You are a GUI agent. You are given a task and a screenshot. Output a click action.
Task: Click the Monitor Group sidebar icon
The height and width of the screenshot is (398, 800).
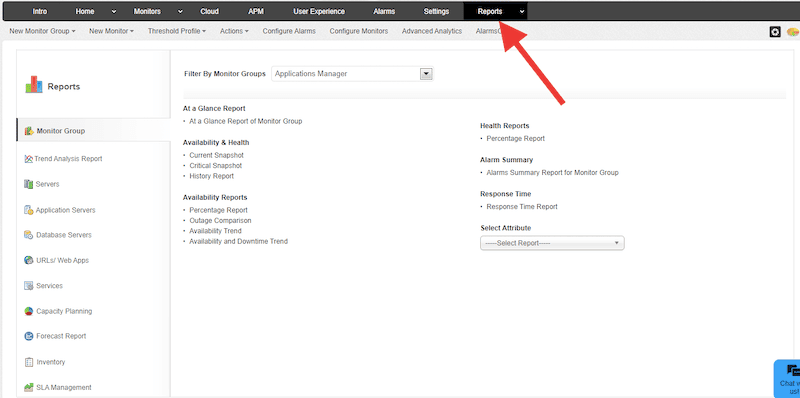pos(29,131)
